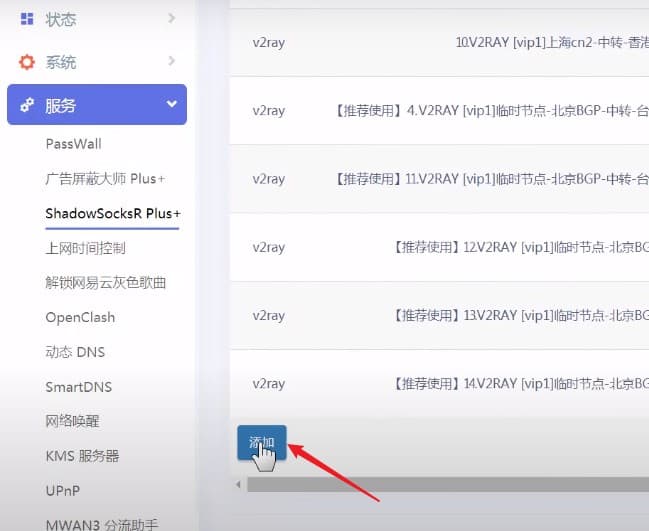Open 上网时间控制 page
The height and width of the screenshot is (531, 649).
(x=85, y=248)
